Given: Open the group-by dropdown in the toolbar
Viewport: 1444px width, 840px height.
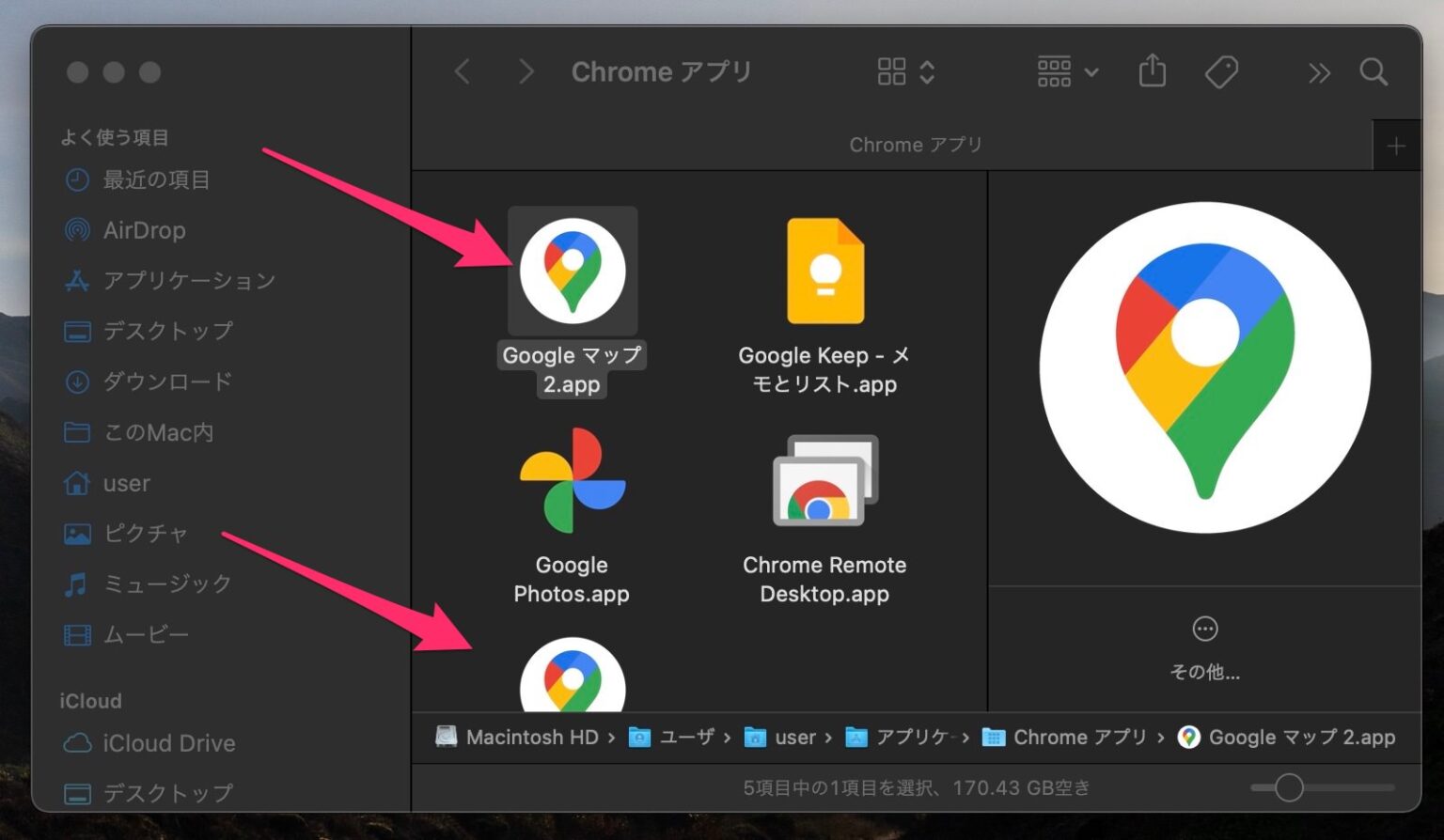Looking at the screenshot, I should tap(1067, 71).
